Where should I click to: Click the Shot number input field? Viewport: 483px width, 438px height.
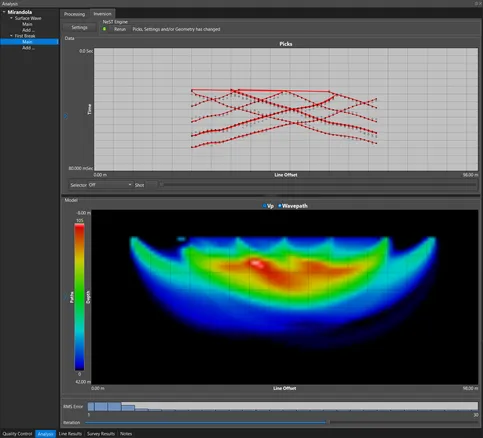coord(151,185)
